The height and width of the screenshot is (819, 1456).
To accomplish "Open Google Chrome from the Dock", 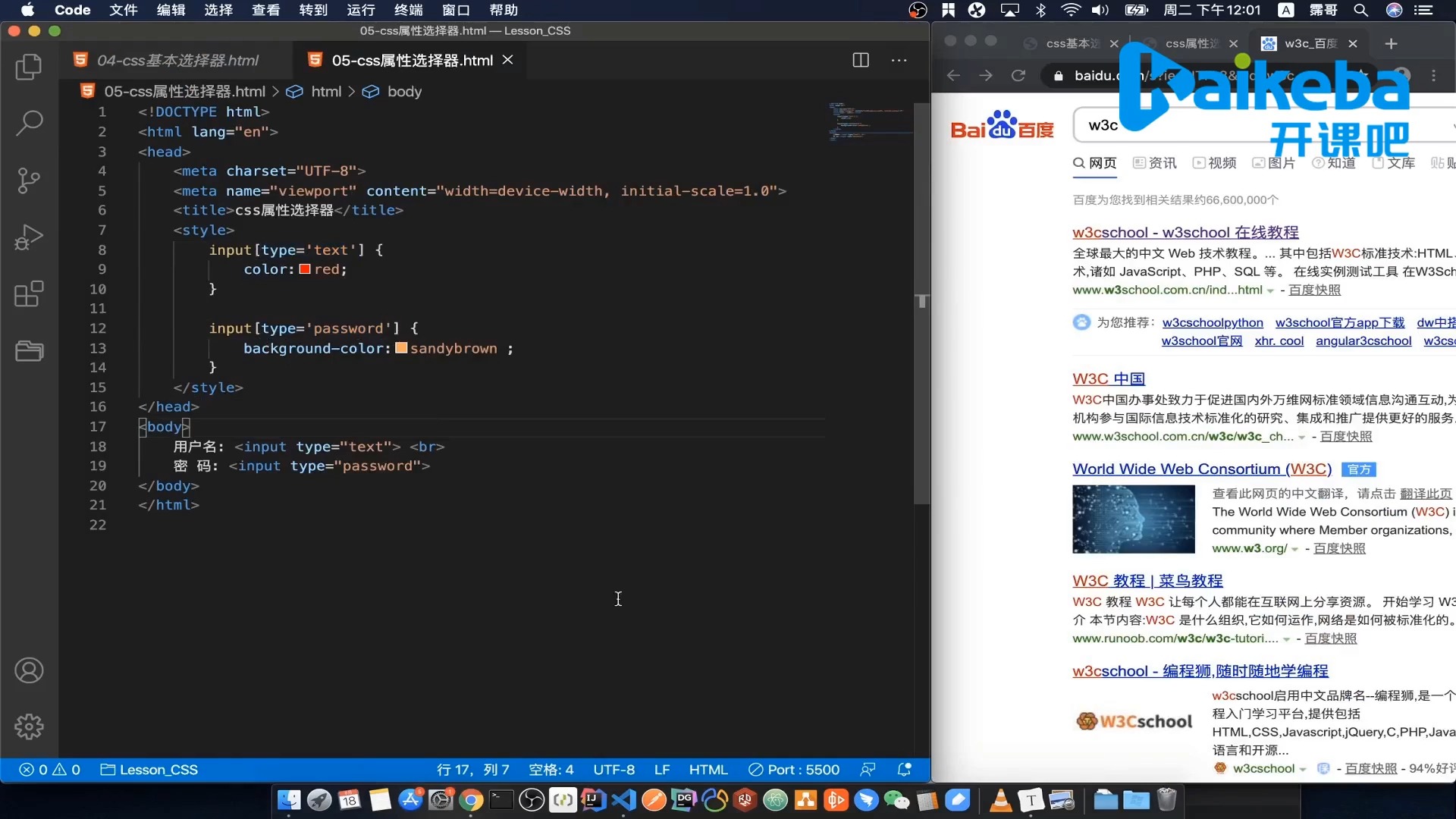I will coord(471,800).
